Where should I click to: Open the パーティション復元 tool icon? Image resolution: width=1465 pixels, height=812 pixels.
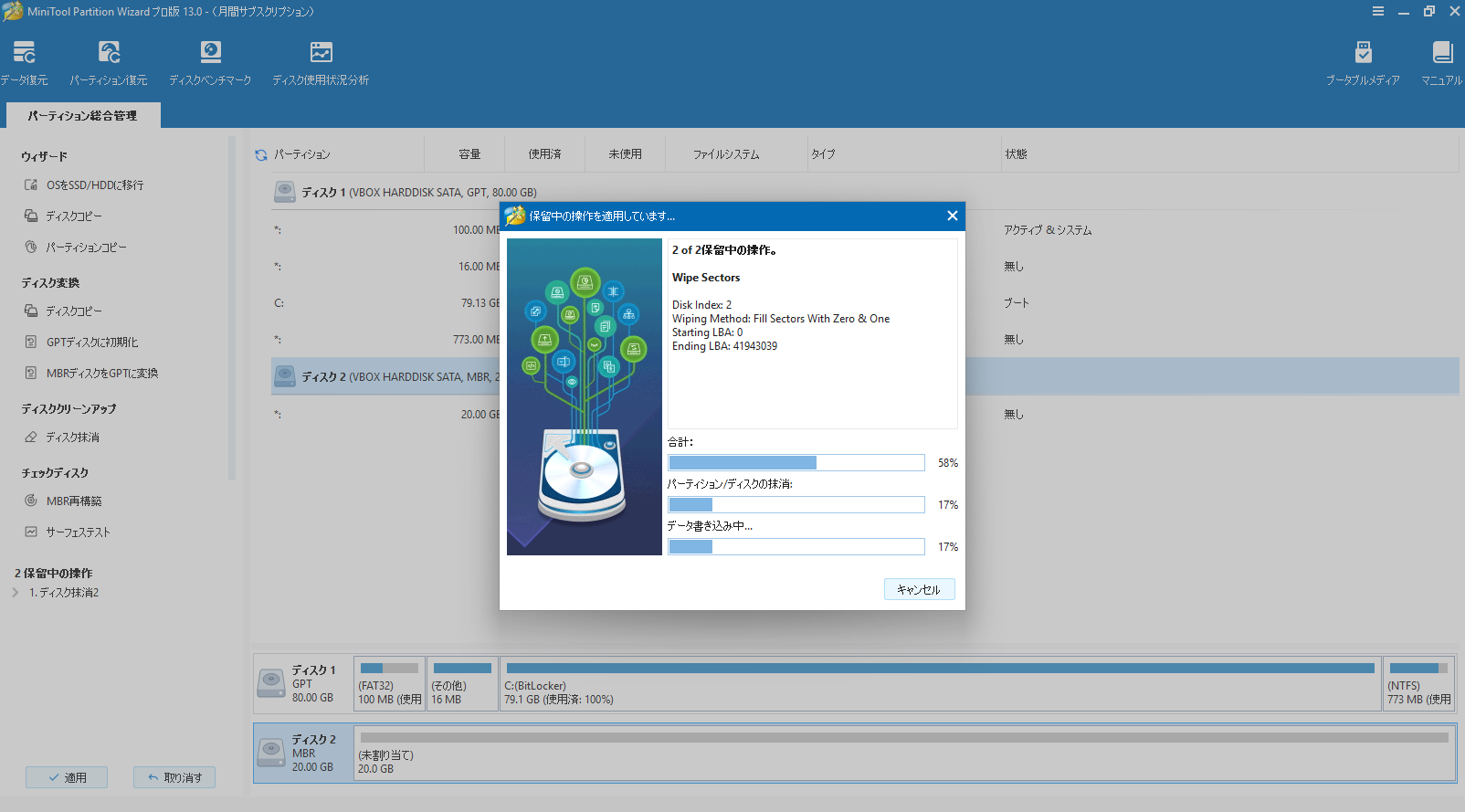[109, 62]
